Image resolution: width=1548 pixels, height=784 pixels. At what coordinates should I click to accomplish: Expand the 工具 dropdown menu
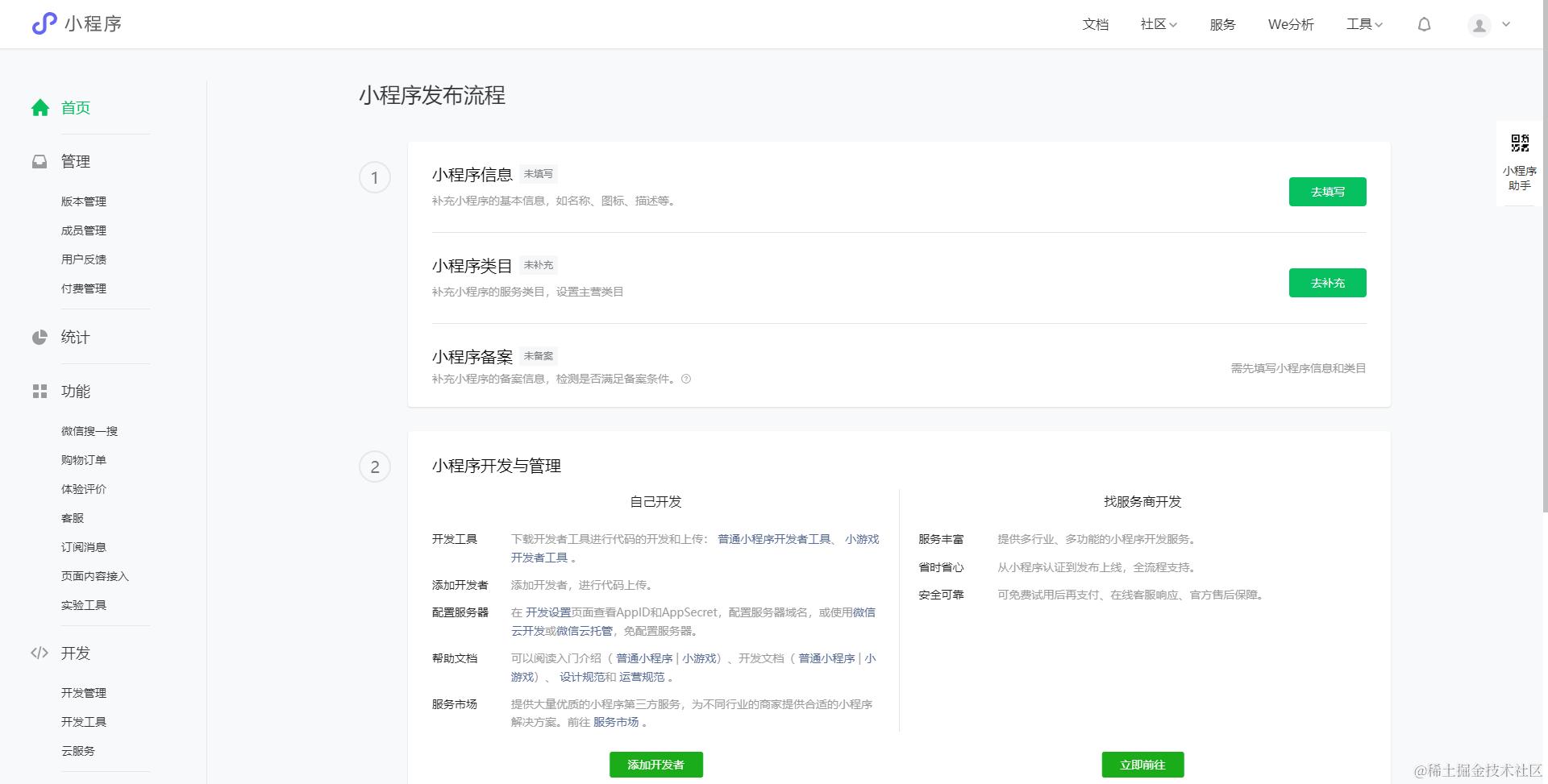coord(1364,25)
